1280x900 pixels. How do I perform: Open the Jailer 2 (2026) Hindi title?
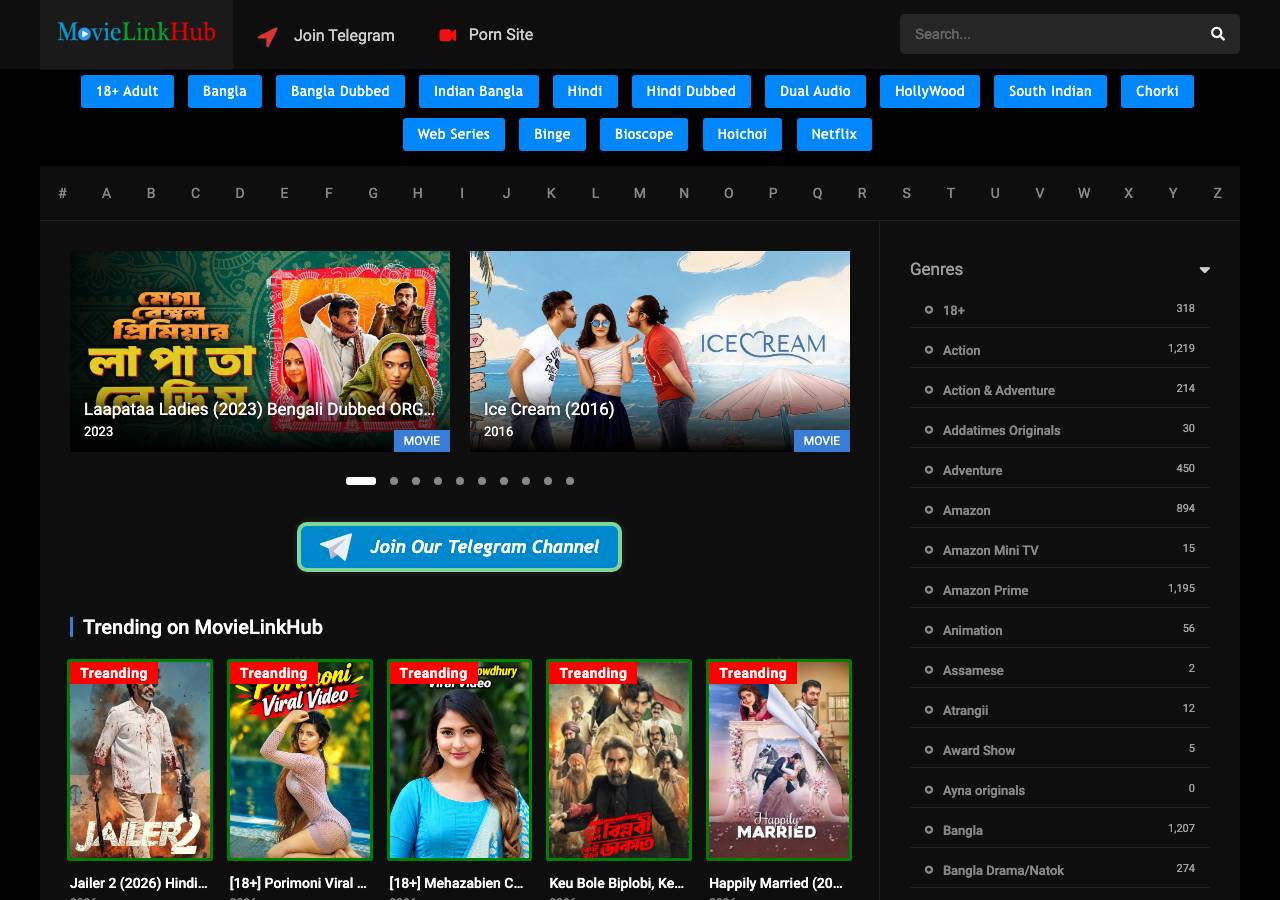coord(139,883)
